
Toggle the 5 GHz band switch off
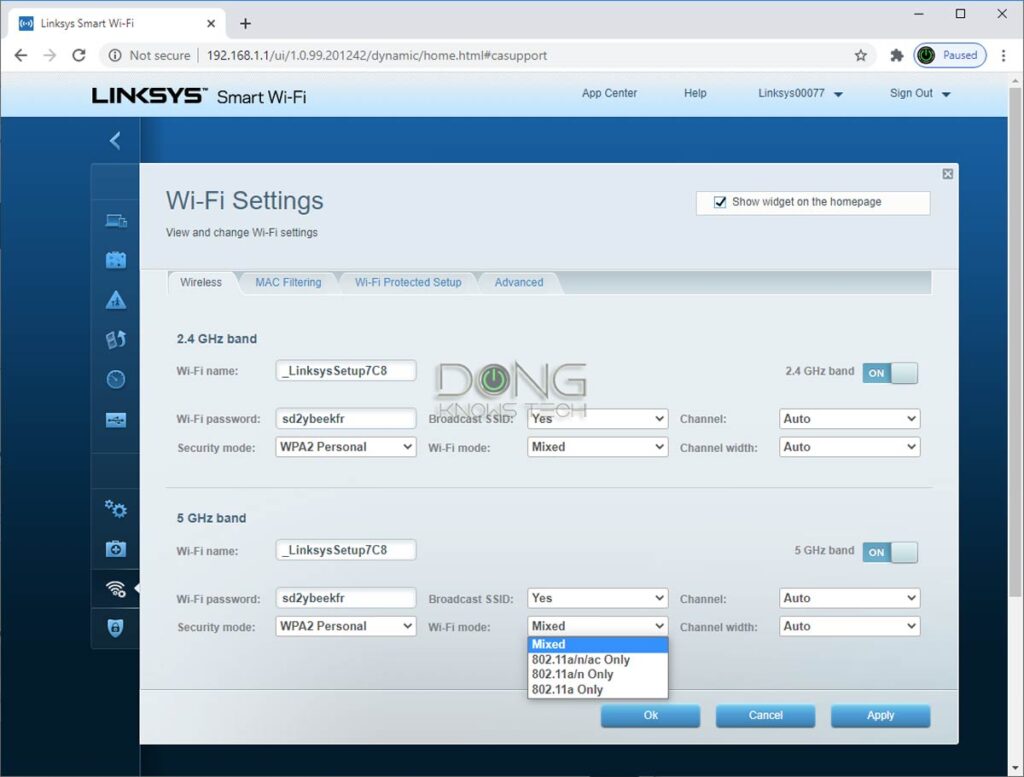pos(889,551)
